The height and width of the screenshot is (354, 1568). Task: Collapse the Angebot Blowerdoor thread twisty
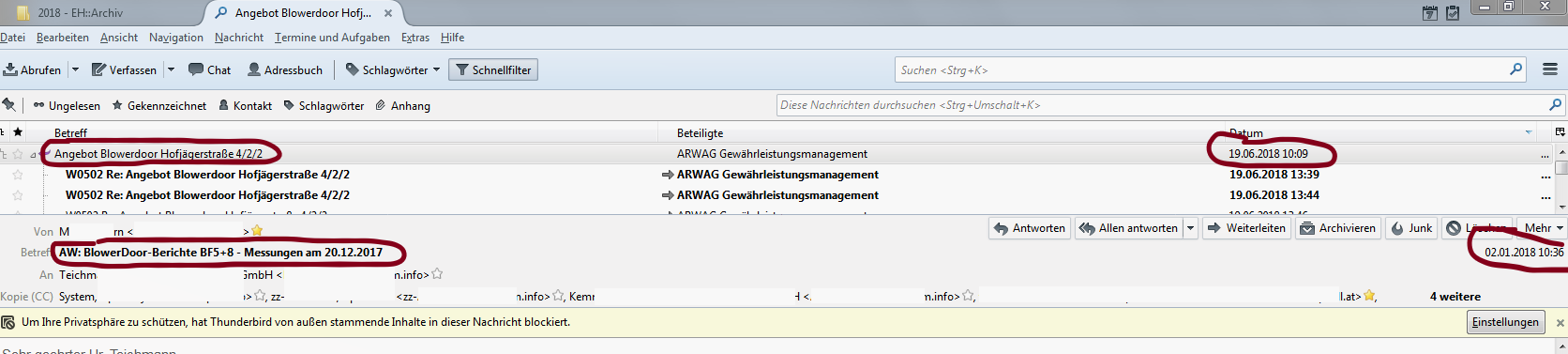tap(34, 154)
